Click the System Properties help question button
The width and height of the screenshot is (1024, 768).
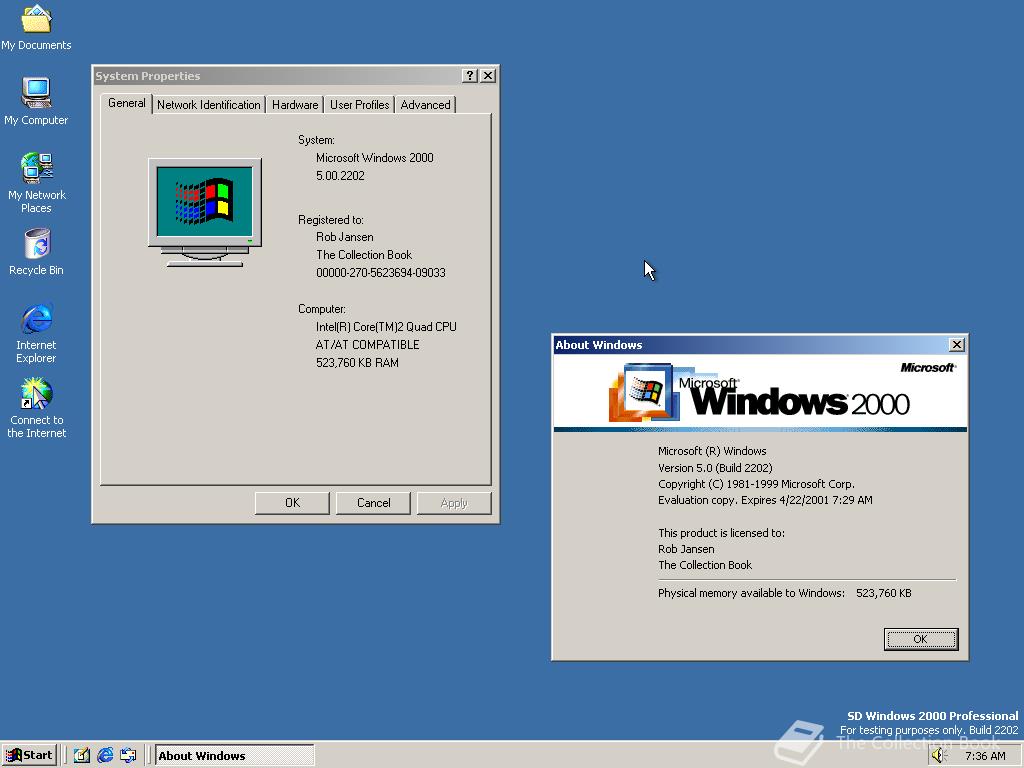click(469, 76)
